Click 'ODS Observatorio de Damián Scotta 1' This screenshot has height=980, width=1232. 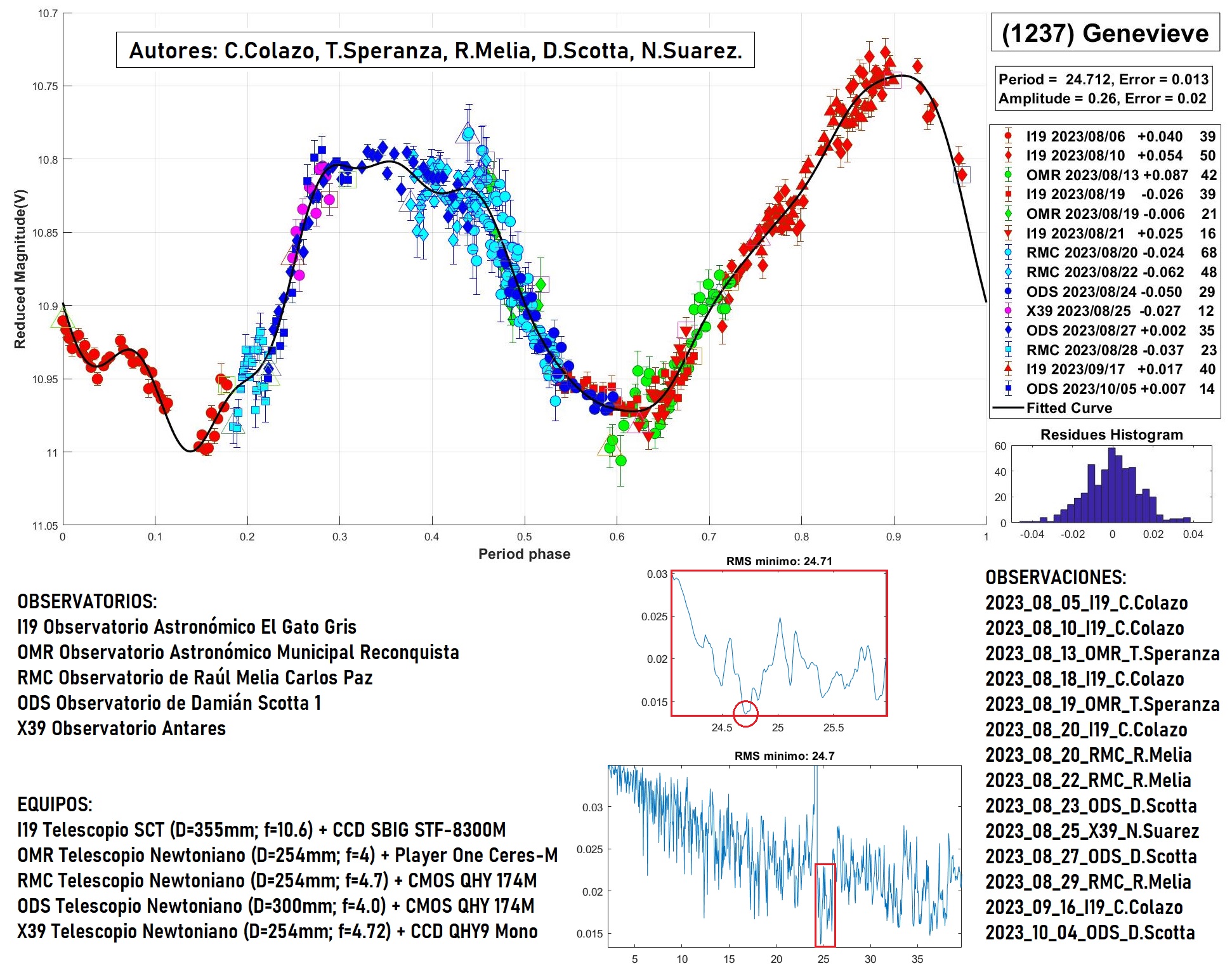(169, 703)
